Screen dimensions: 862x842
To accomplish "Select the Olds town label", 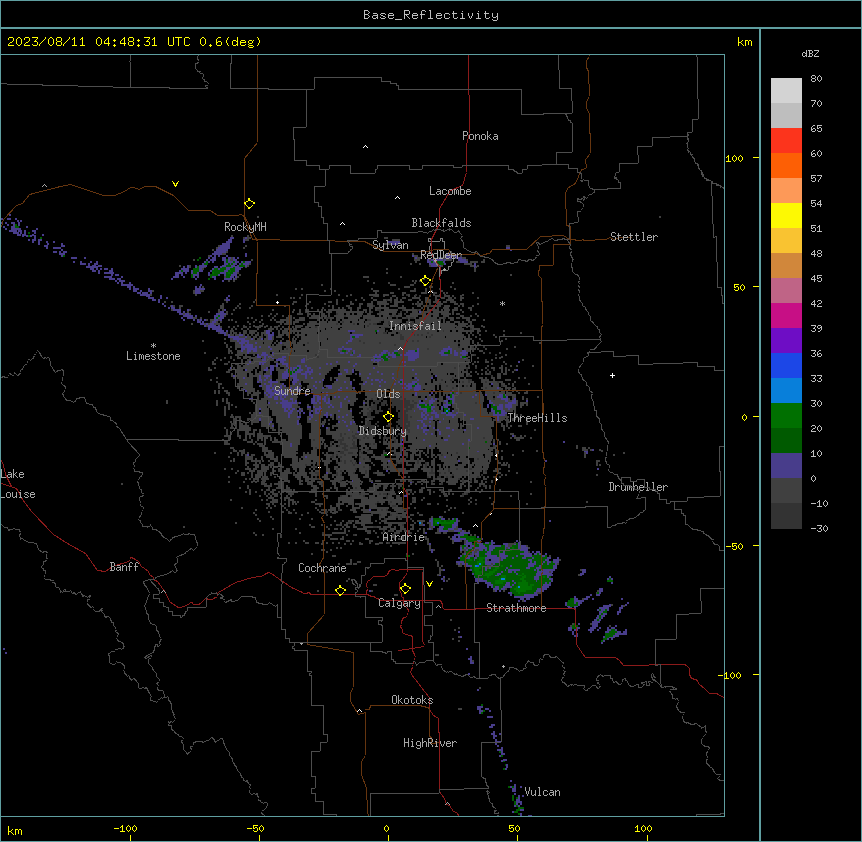I will click(388, 394).
